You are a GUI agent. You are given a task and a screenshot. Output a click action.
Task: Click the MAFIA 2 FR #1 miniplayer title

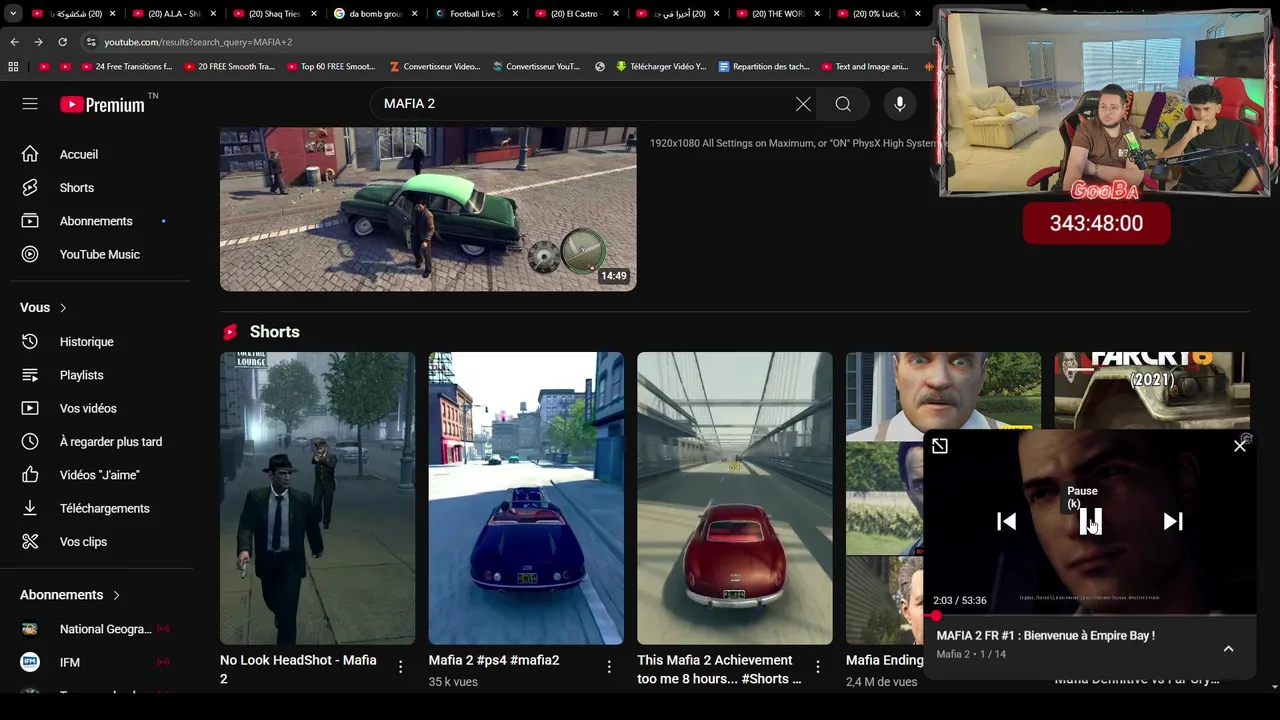[1045, 635]
